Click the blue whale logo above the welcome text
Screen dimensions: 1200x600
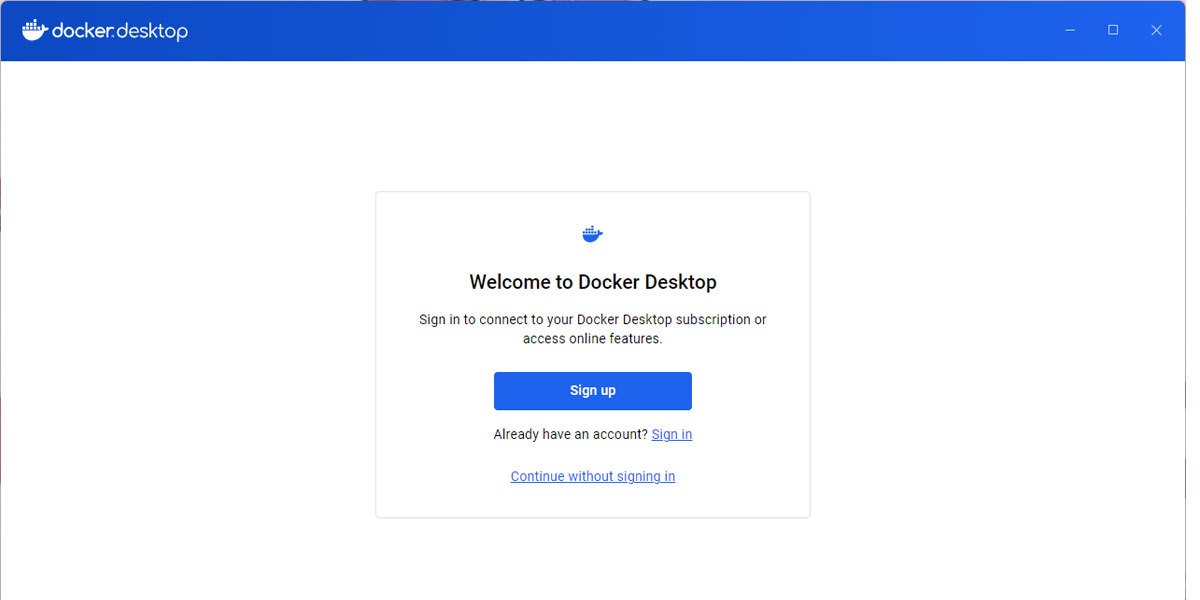coord(592,233)
